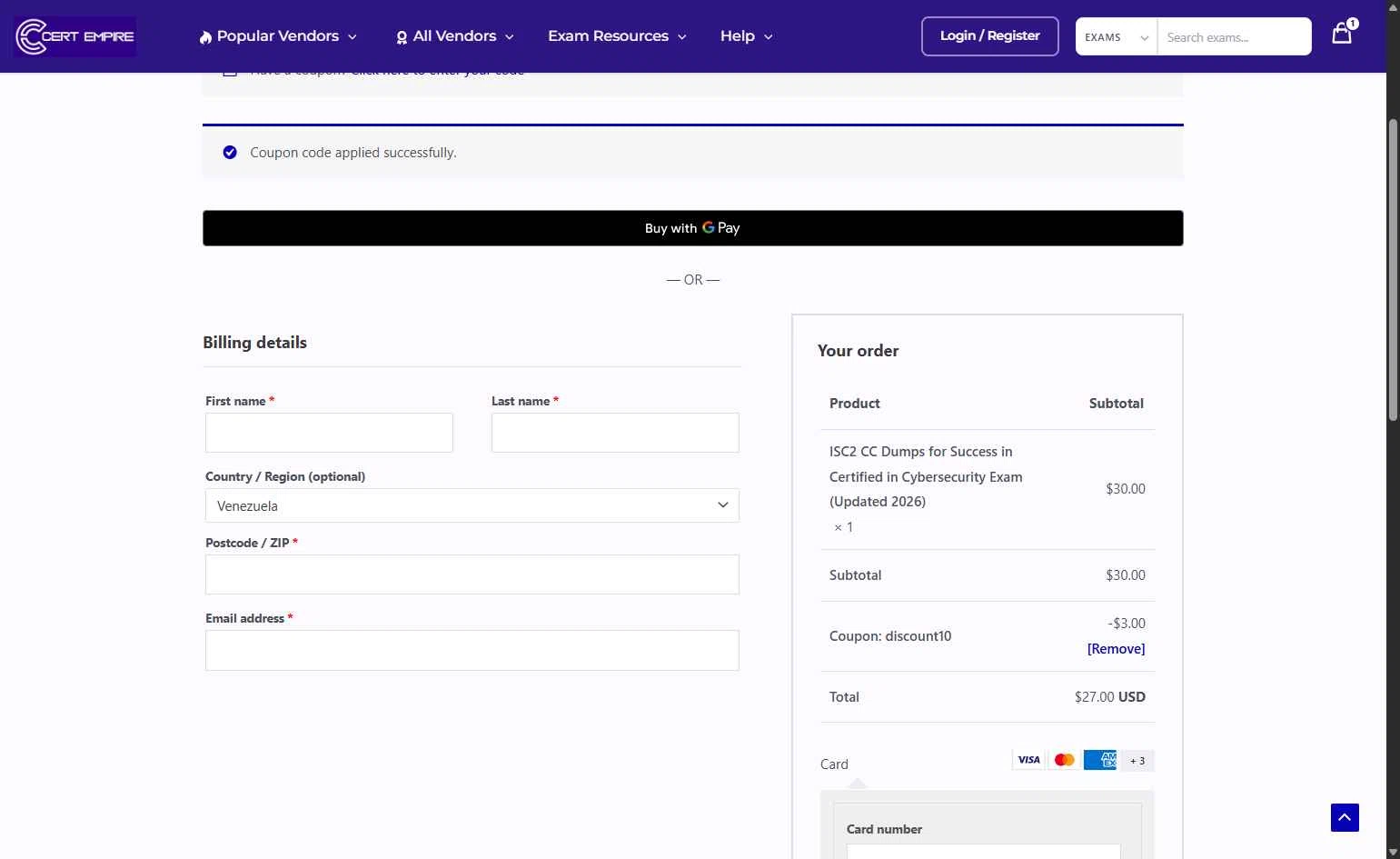This screenshot has height=859, width=1400.
Task: Expand the Help menu chevron
Action: (769, 37)
